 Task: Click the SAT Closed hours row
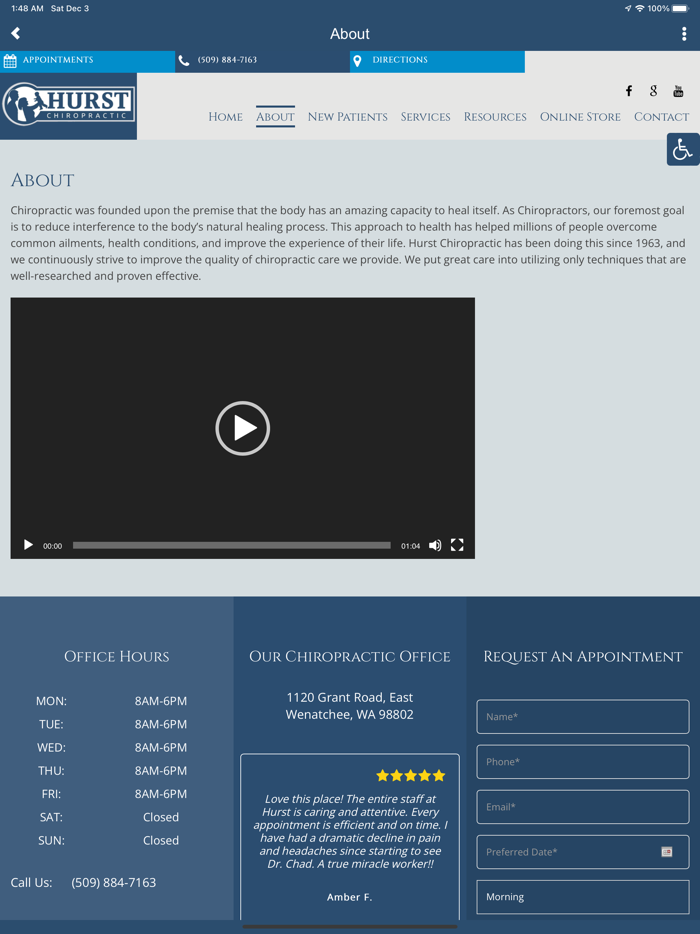(110, 817)
